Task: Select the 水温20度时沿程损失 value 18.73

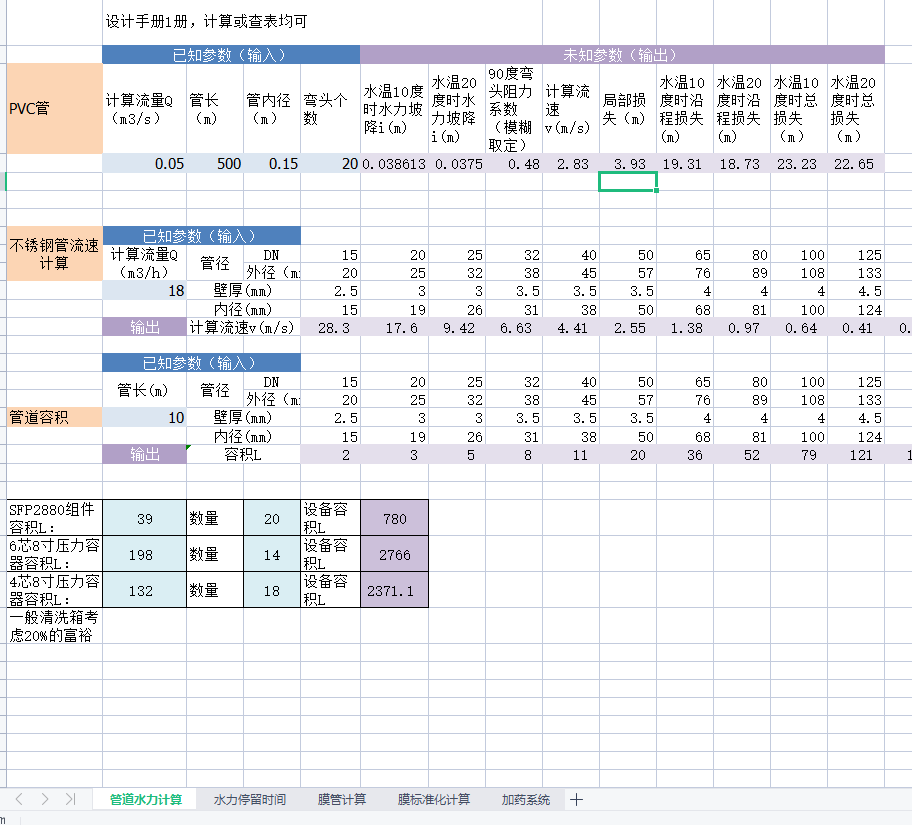Action: click(742, 163)
